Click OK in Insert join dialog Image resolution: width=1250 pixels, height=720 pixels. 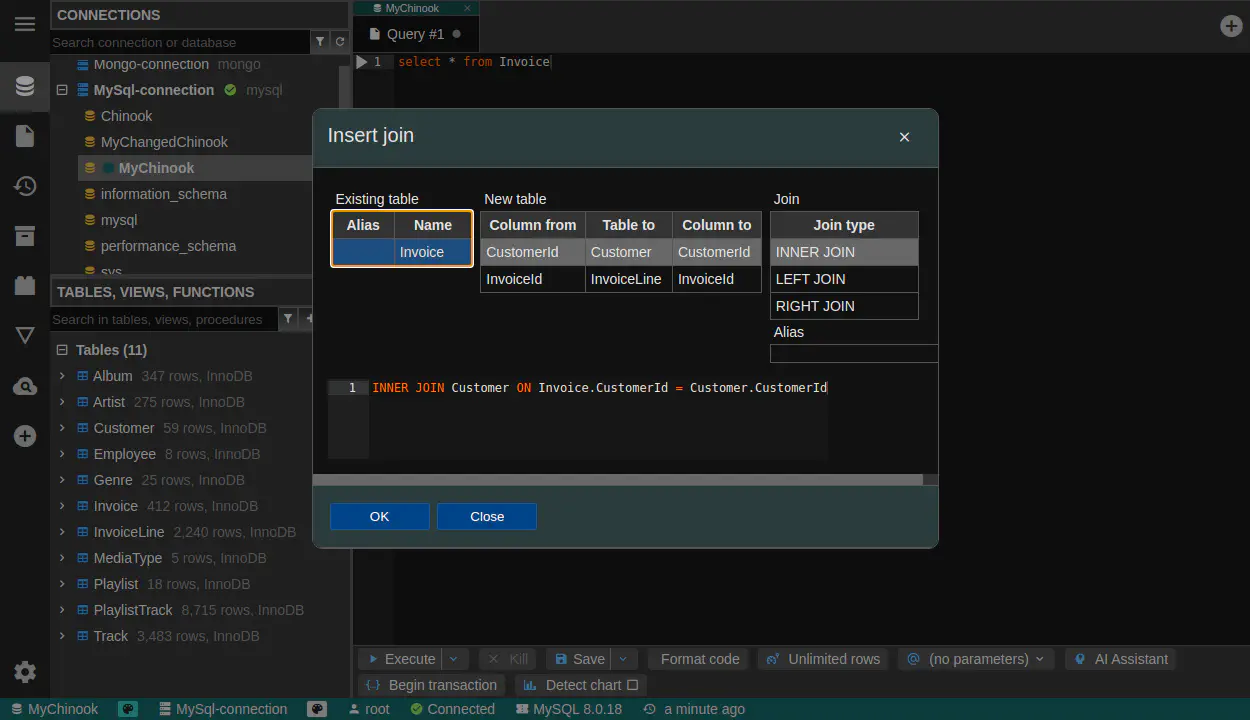[379, 516]
